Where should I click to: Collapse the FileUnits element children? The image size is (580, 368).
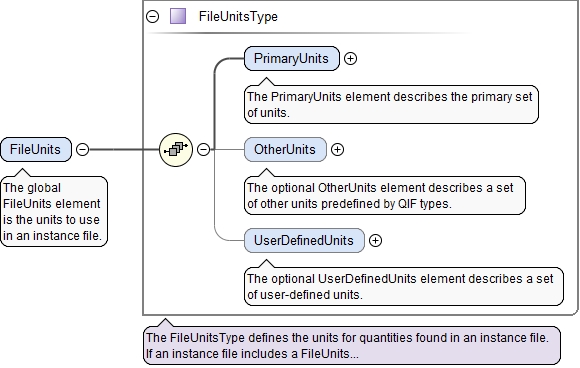click(82, 149)
